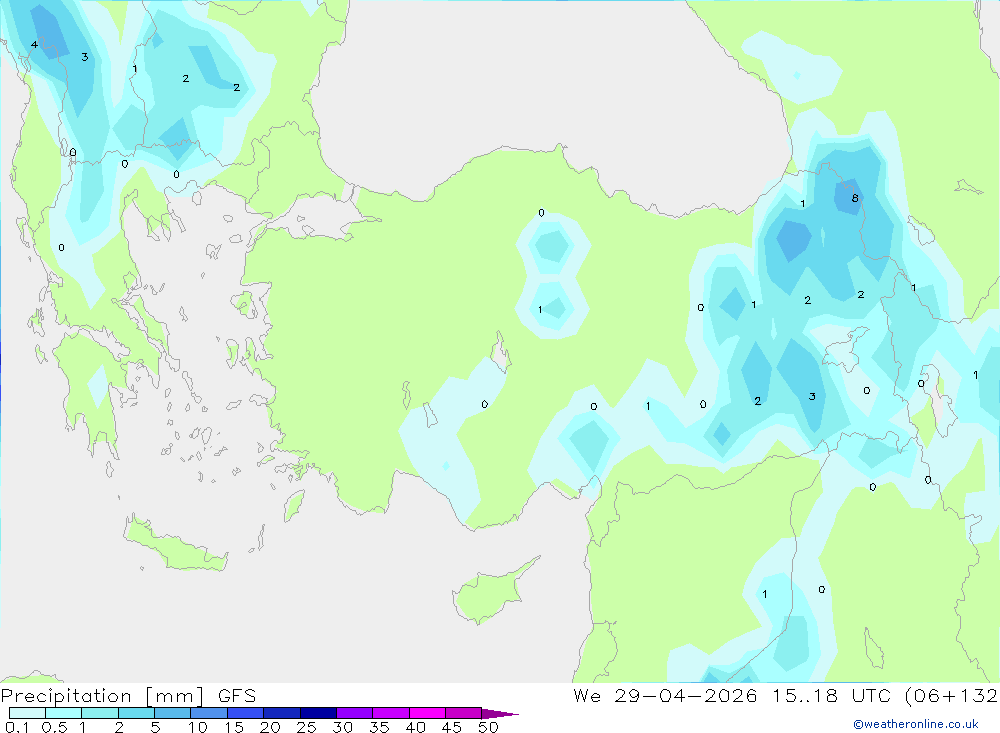This screenshot has height=733, width=1000.
Task: Pick the 10–15 mm legend swatch
Action: coord(209,713)
